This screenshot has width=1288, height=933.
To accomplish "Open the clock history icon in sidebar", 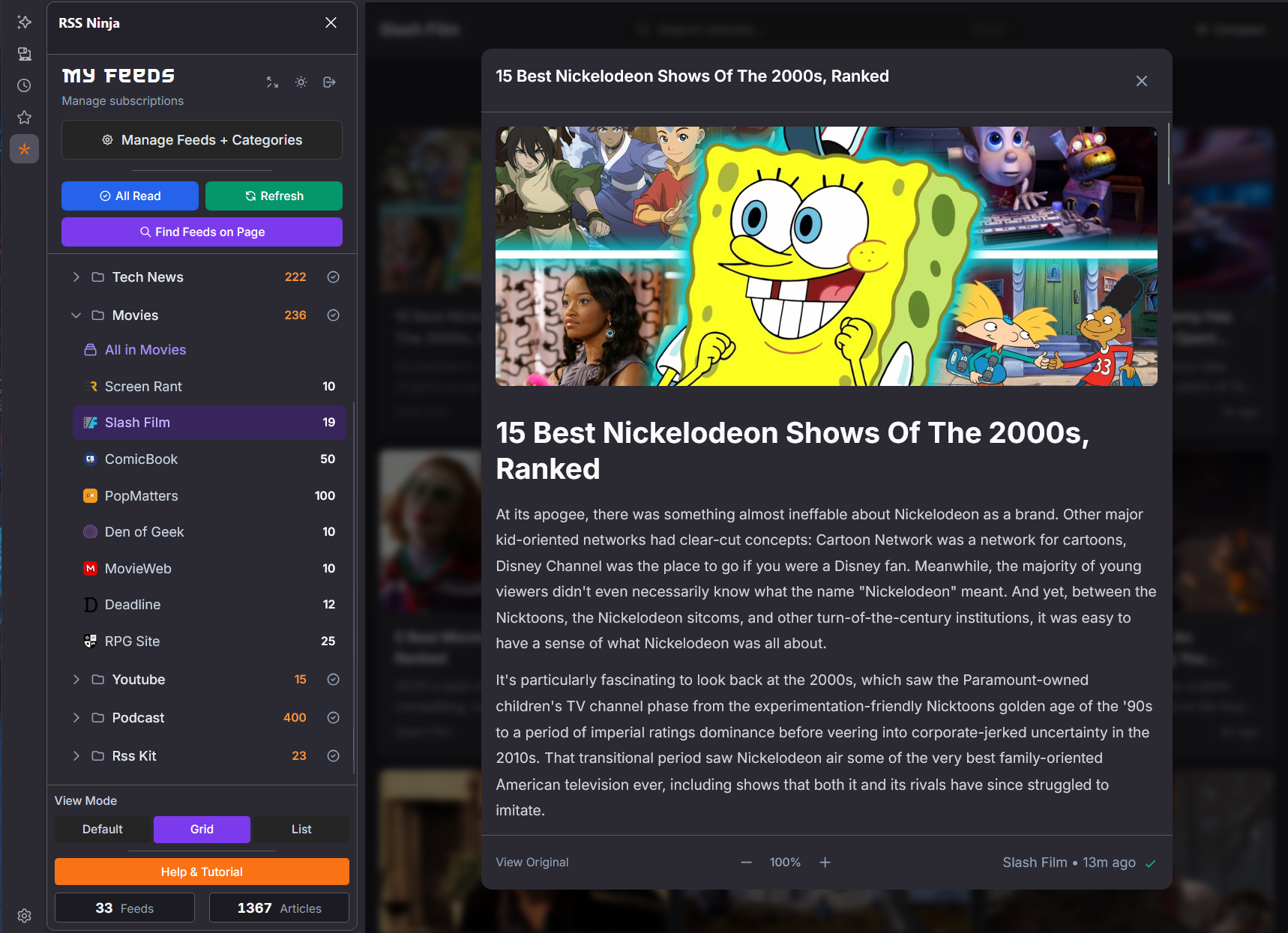I will [x=23, y=85].
